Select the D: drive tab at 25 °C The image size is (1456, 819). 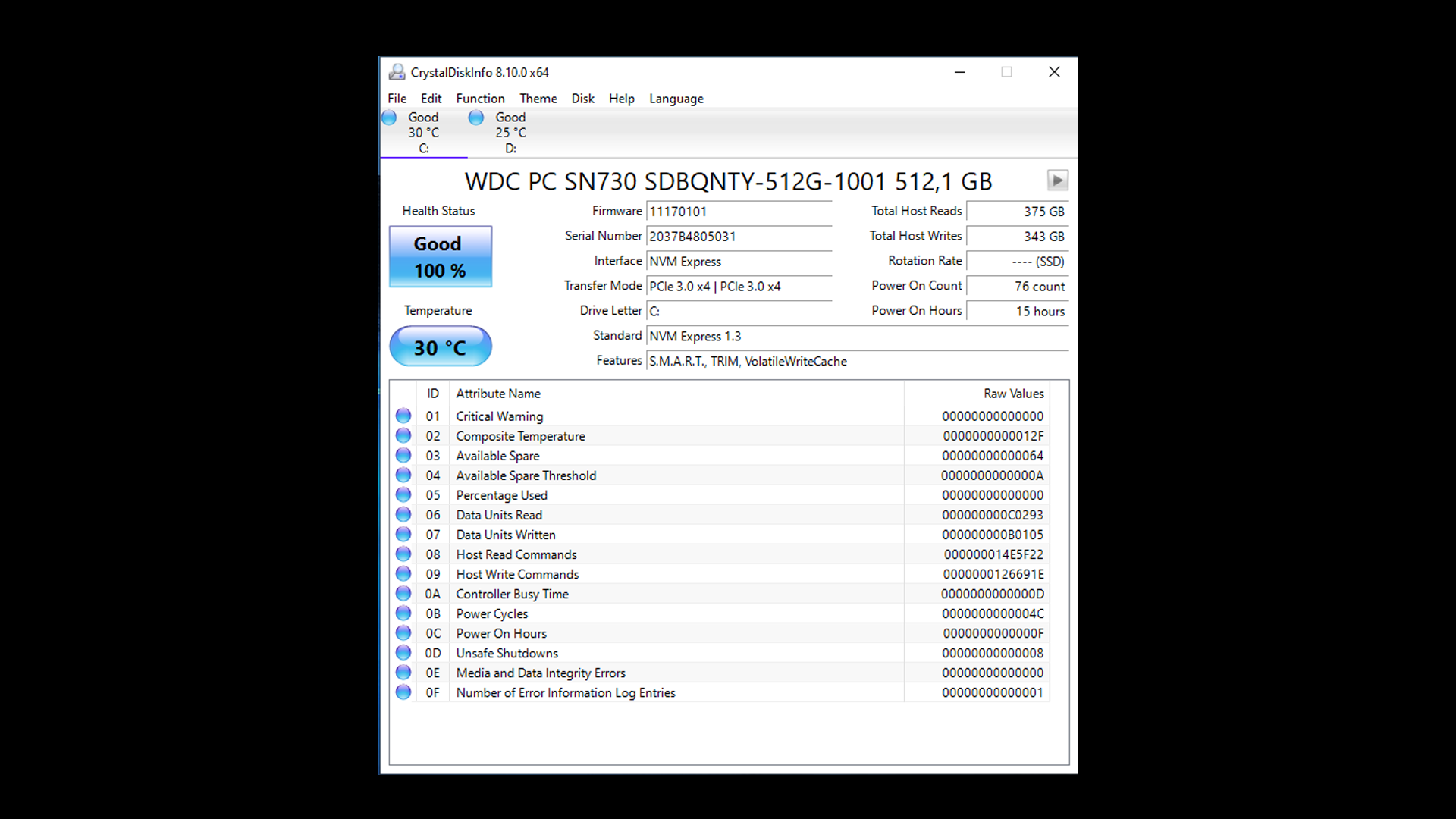click(510, 133)
